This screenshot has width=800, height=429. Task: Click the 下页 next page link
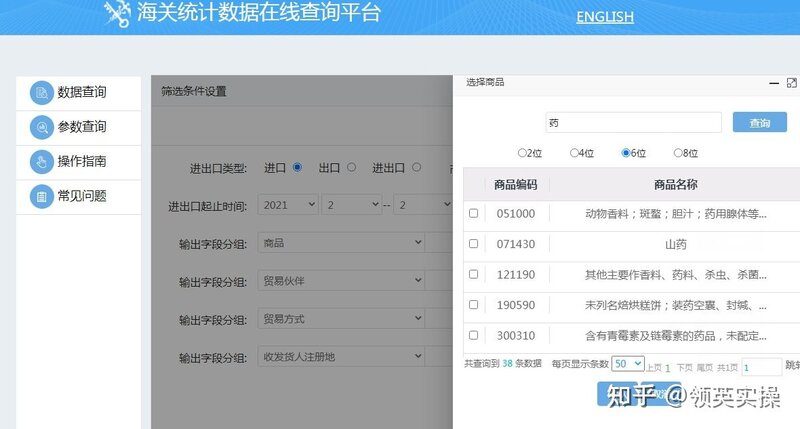(684, 367)
